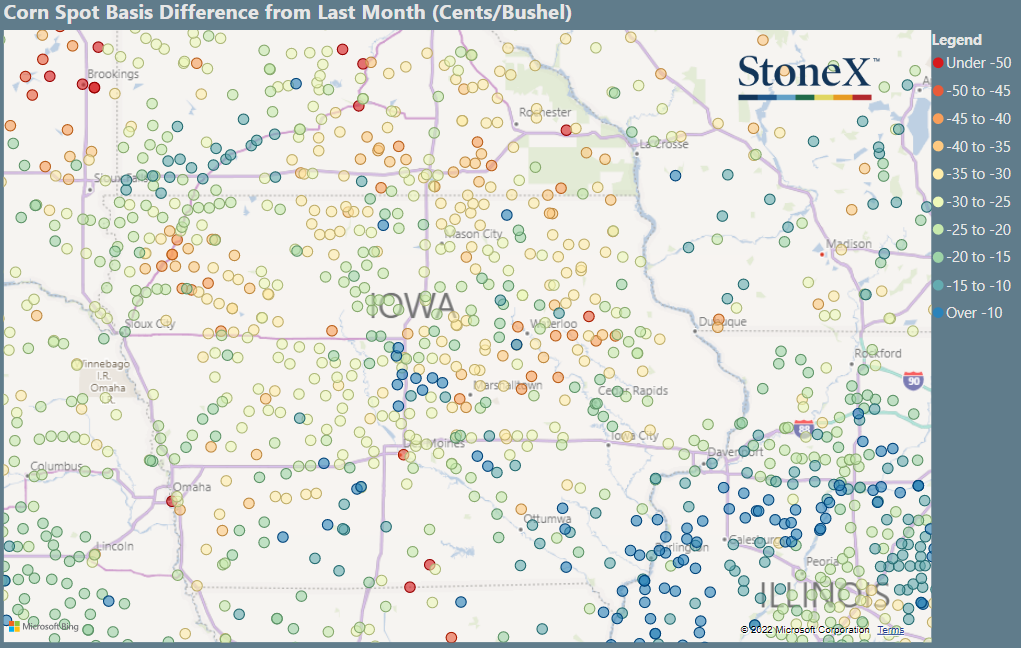Screen dimensions: 1021x648
Task: Click the Peoria city label
Action: coord(822,561)
